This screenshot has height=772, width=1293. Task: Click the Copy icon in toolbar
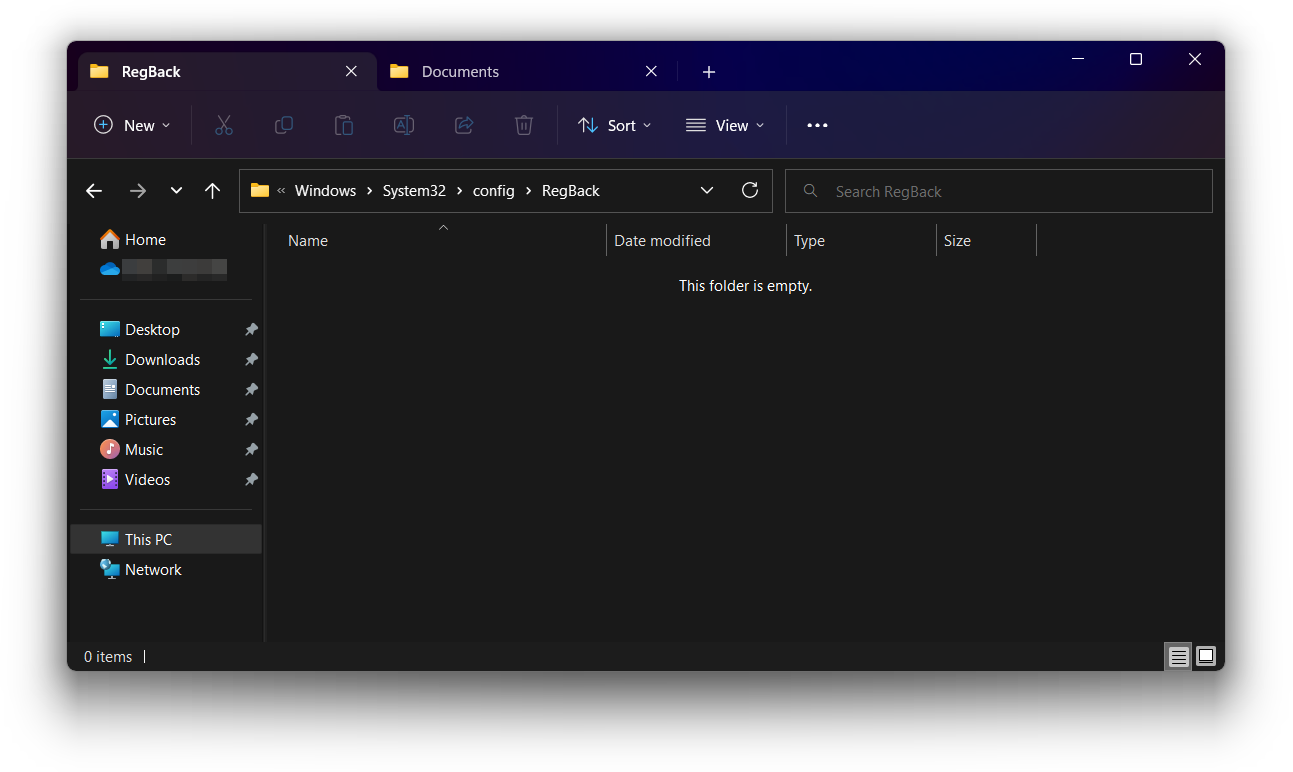(x=284, y=125)
